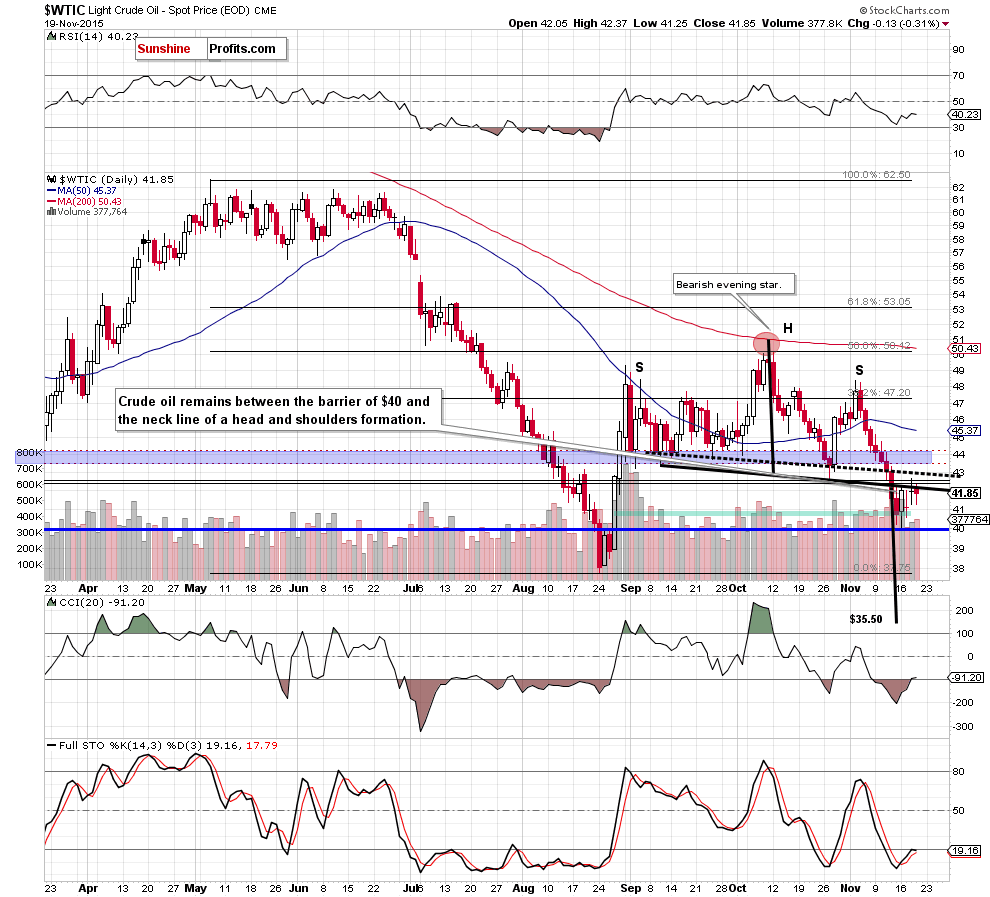The height and width of the screenshot is (897, 990).
Task: Click the line icon before Full STO label
Action: click(x=51, y=745)
